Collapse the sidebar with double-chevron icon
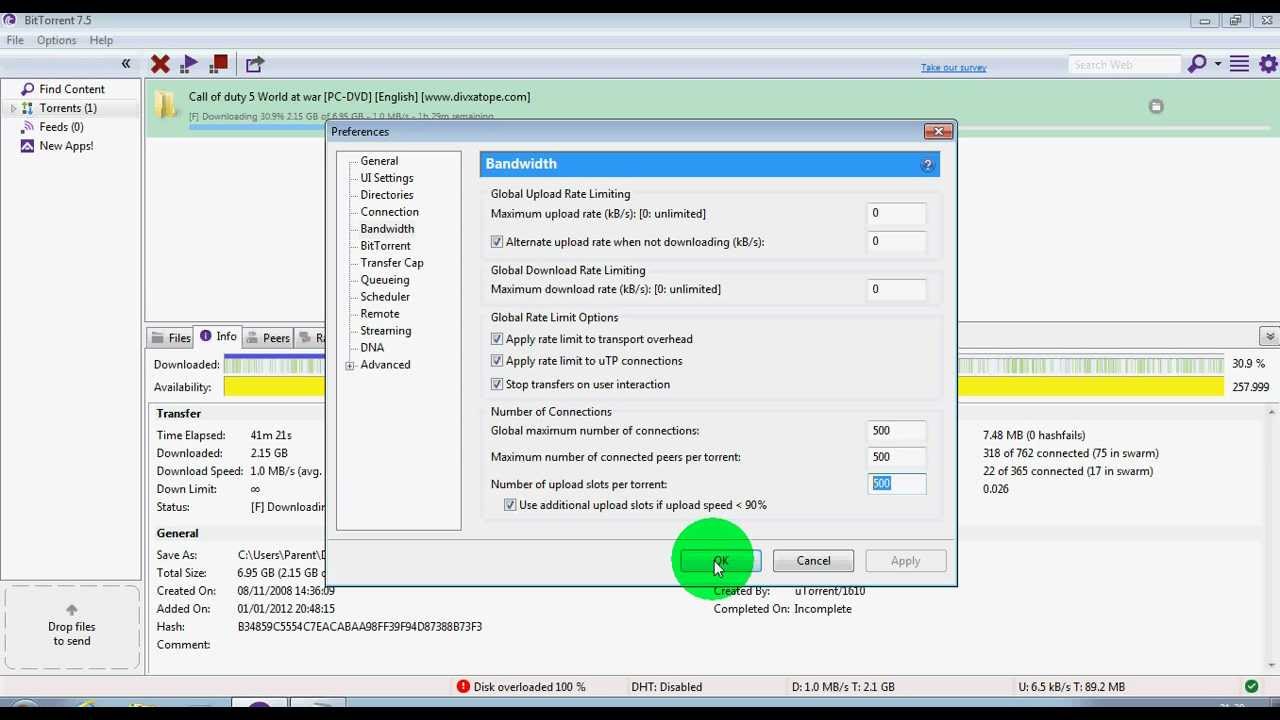Screen dimensions: 1280x720 tap(126, 64)
